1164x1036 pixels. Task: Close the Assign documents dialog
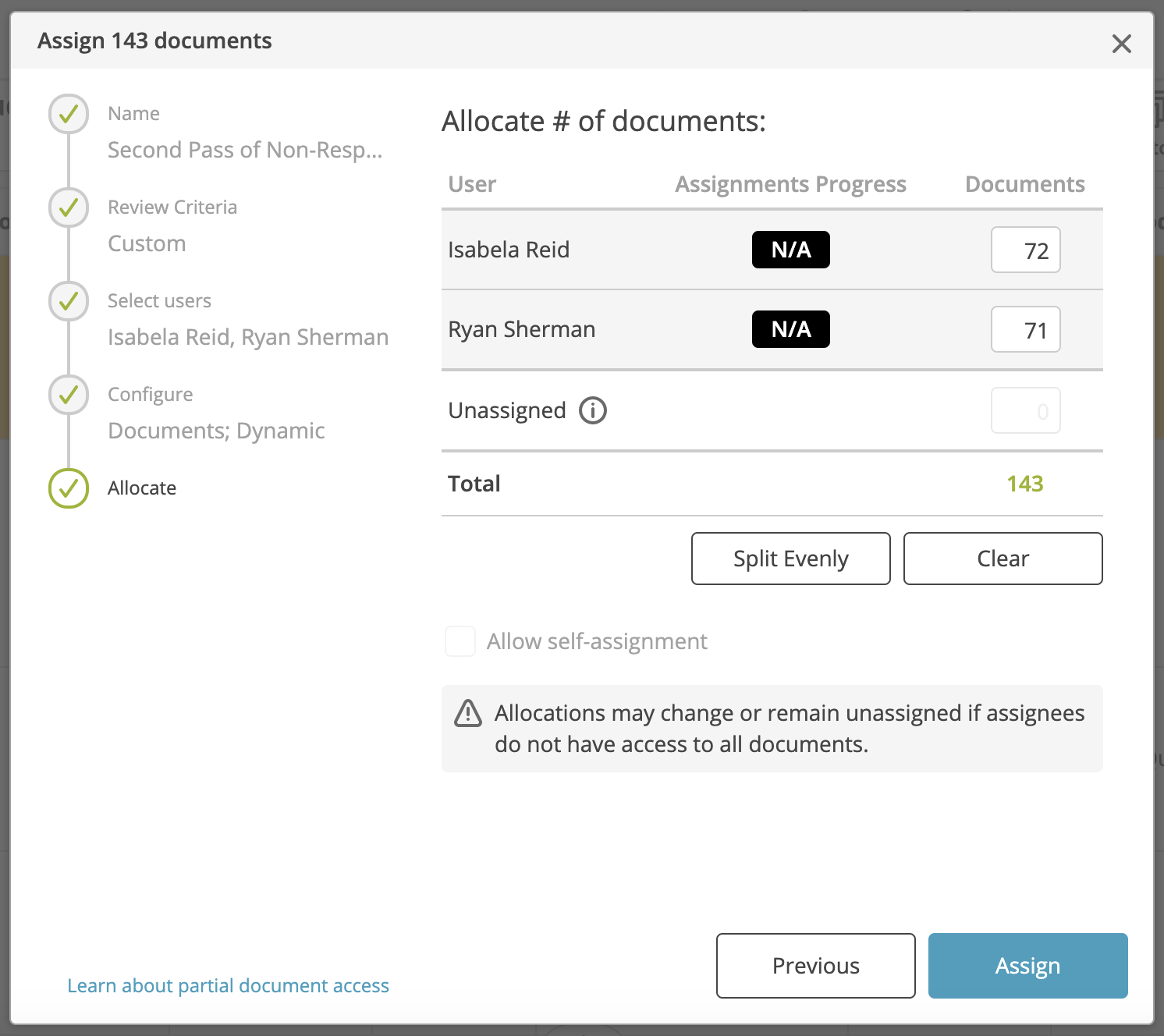click(x=1122, y=44)
